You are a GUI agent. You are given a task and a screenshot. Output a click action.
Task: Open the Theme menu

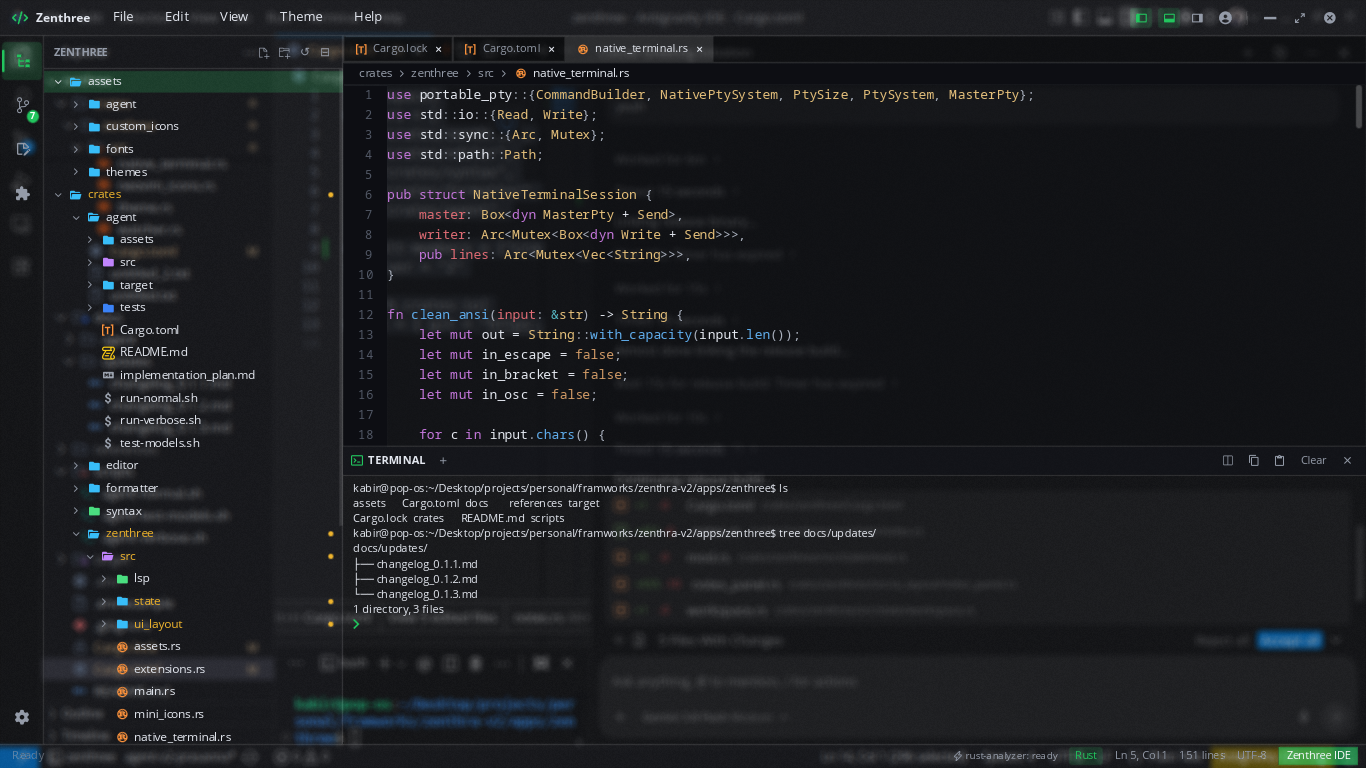point(301,17)
